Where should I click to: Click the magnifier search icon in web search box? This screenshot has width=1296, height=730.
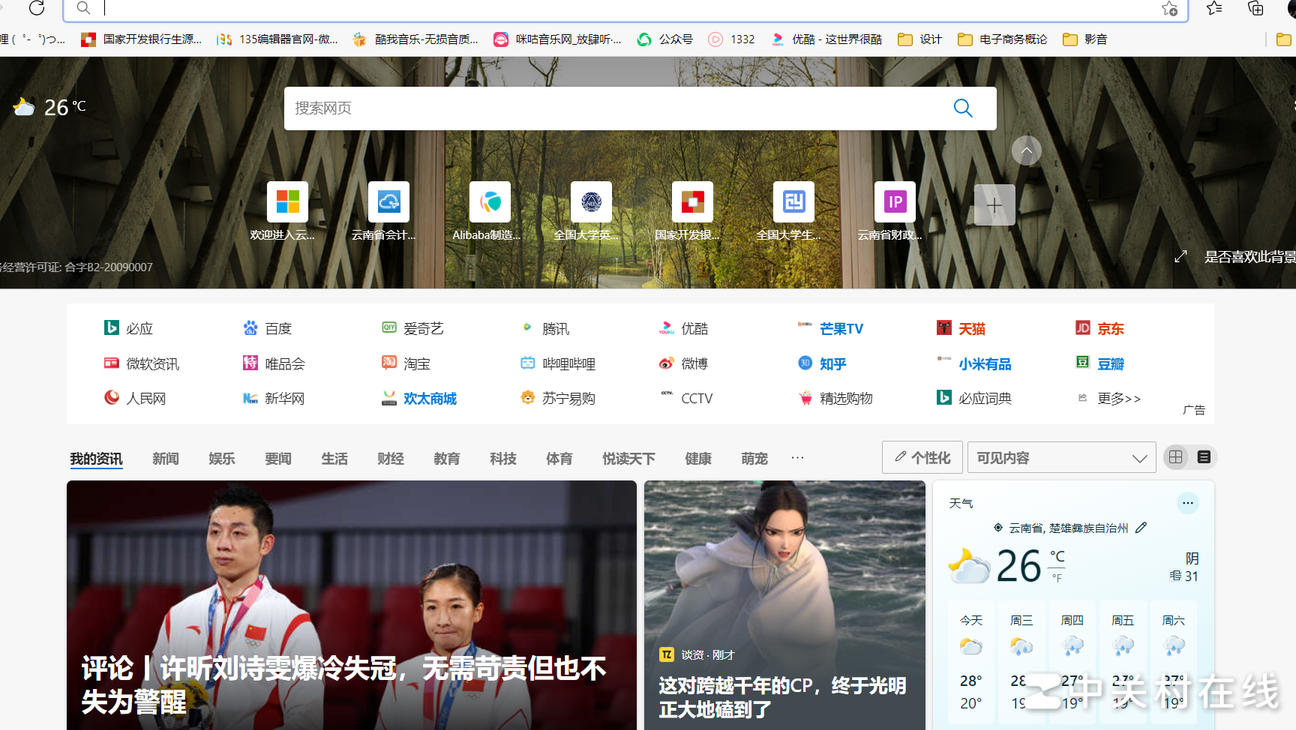(962, 108)
